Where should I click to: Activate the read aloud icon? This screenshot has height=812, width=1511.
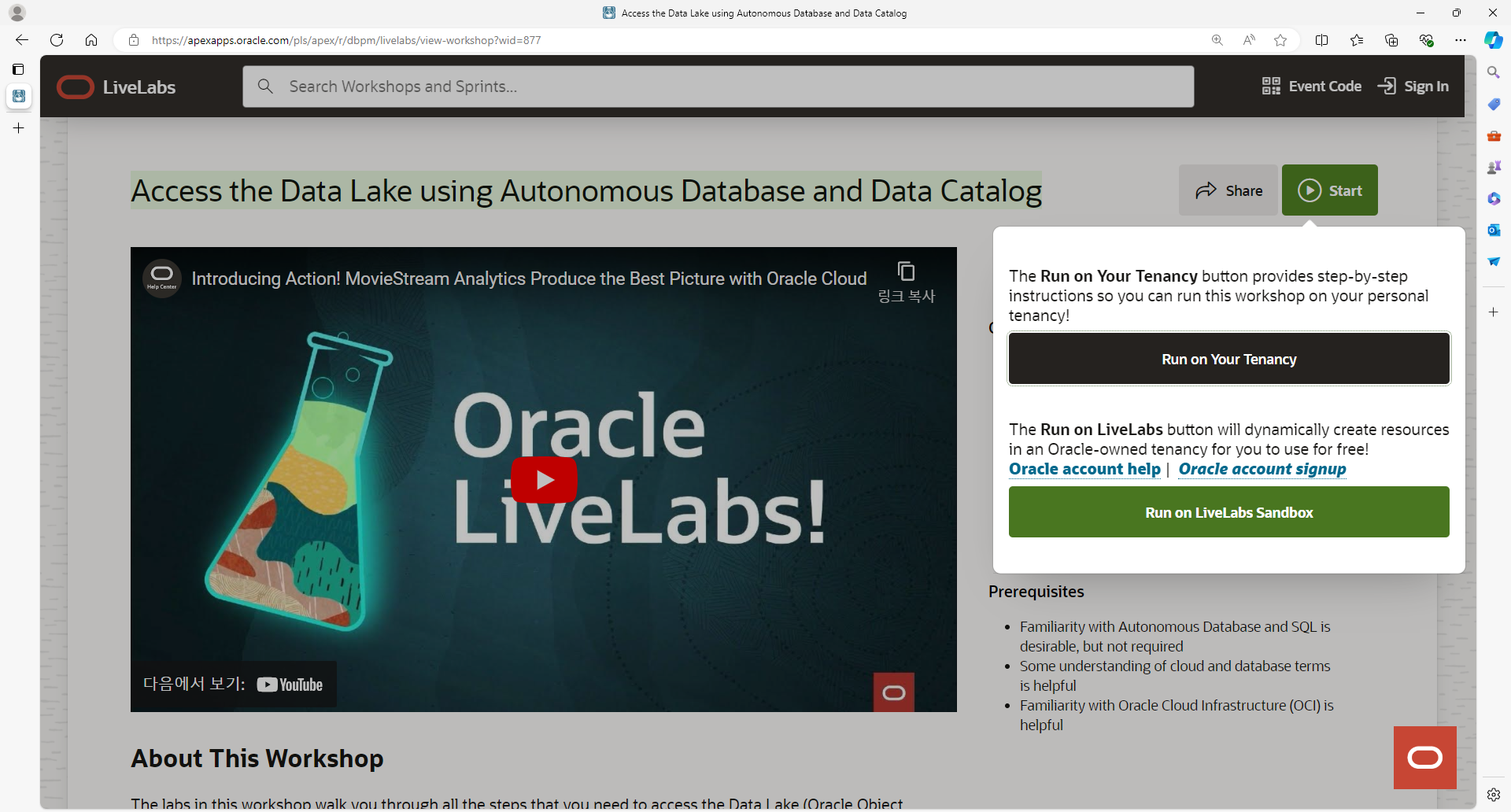1249,40
